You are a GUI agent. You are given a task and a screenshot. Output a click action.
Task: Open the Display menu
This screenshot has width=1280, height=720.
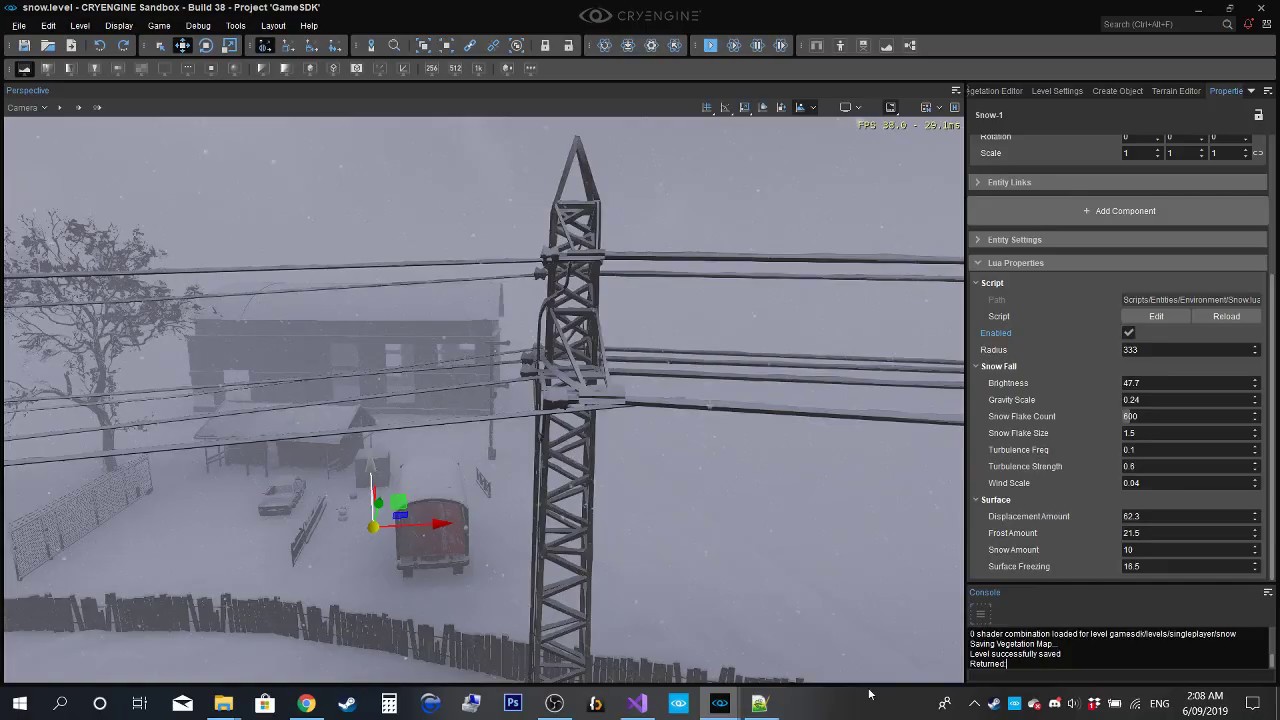pos(119,25)
